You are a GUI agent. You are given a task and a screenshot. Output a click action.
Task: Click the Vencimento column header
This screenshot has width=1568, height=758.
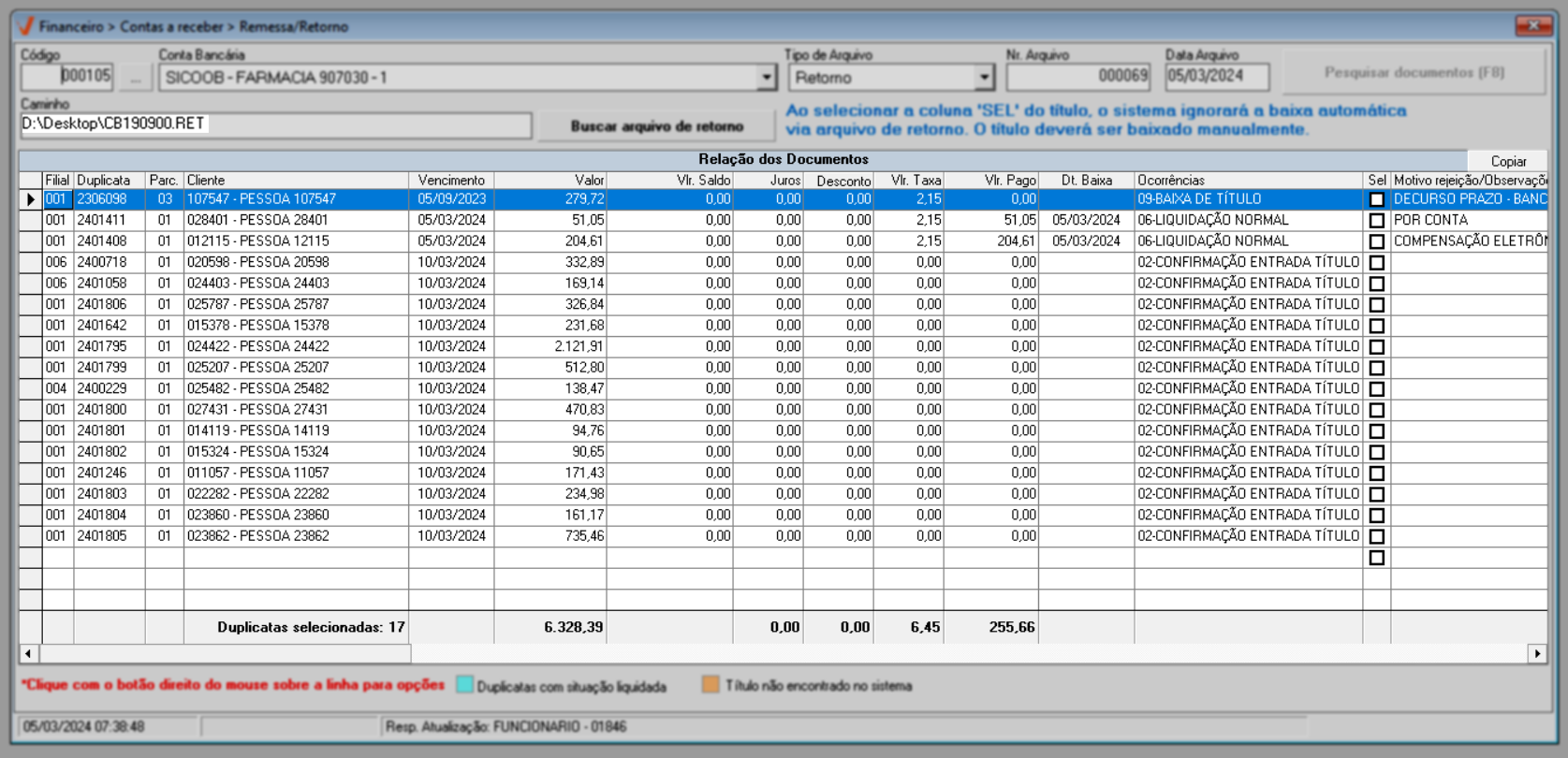point(451,180)
